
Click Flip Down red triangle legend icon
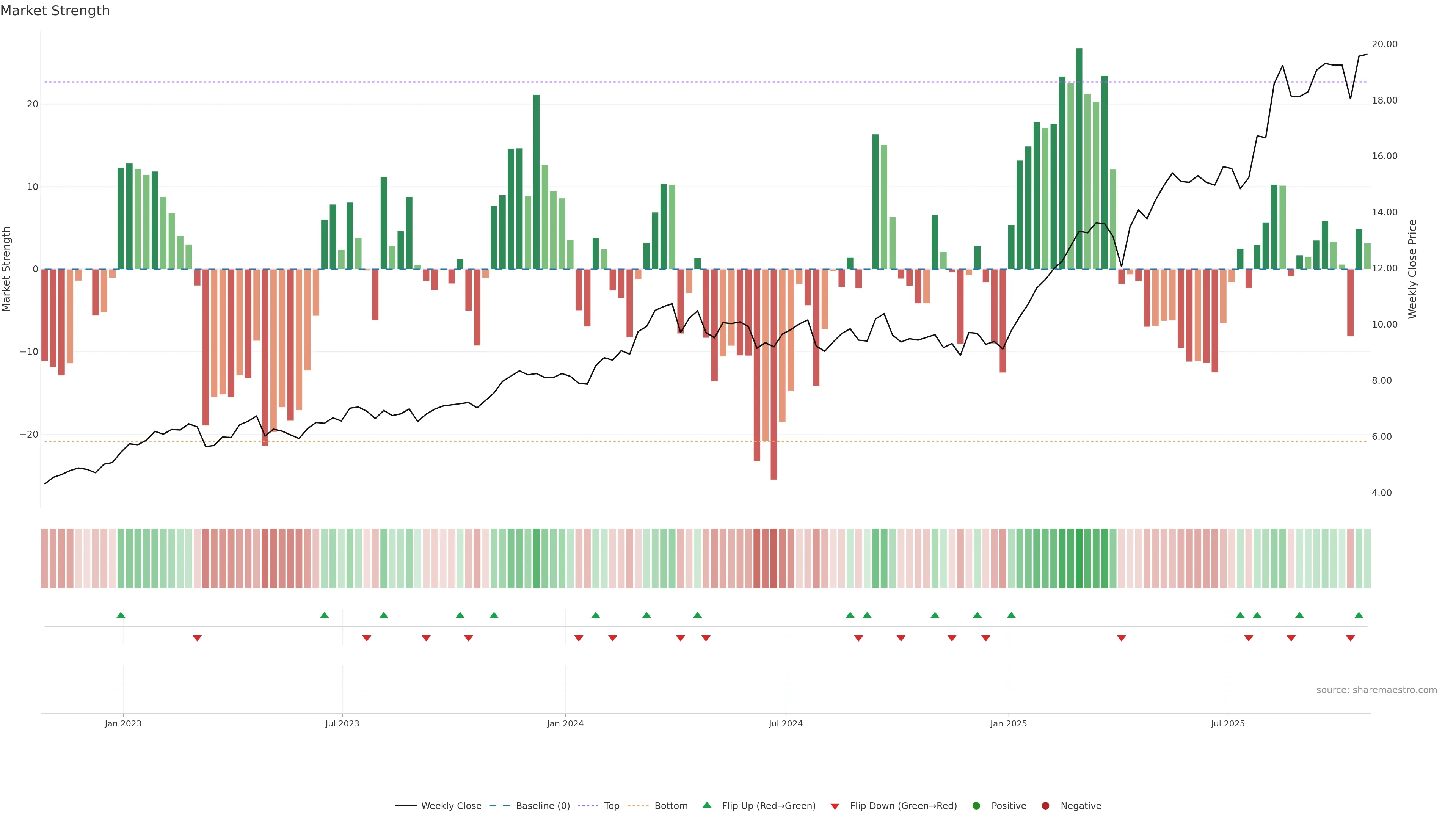[835, 806]
